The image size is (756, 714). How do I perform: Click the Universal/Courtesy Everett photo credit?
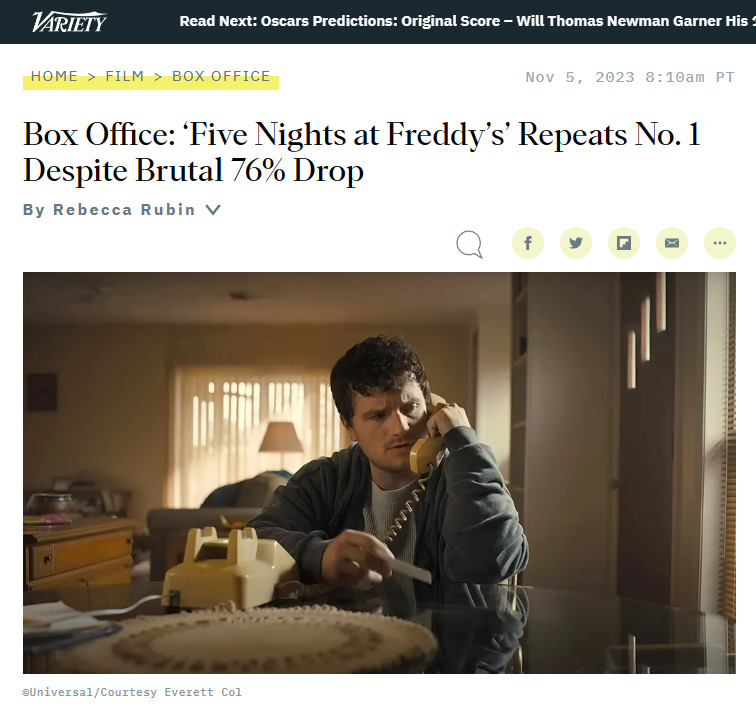(132, 692)
